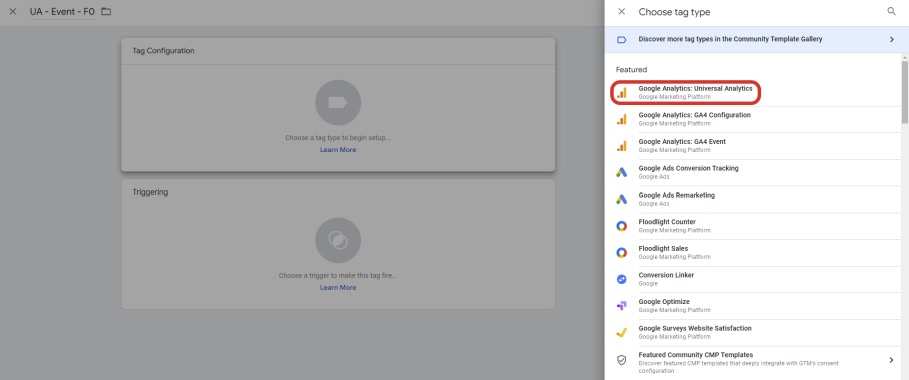Viewport: 909px width, 380px height.
Task: Click the Google Ads Remarketing icon
Action: pyautogui.click(x=621, y=199)
